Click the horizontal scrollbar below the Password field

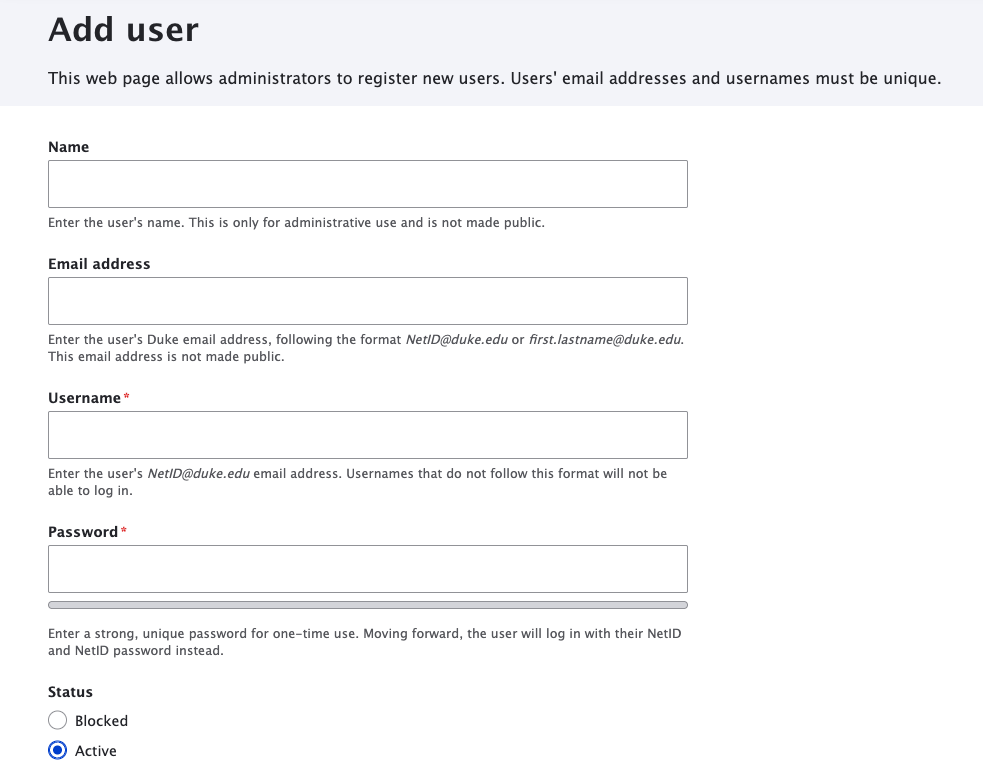click(367, 604)
